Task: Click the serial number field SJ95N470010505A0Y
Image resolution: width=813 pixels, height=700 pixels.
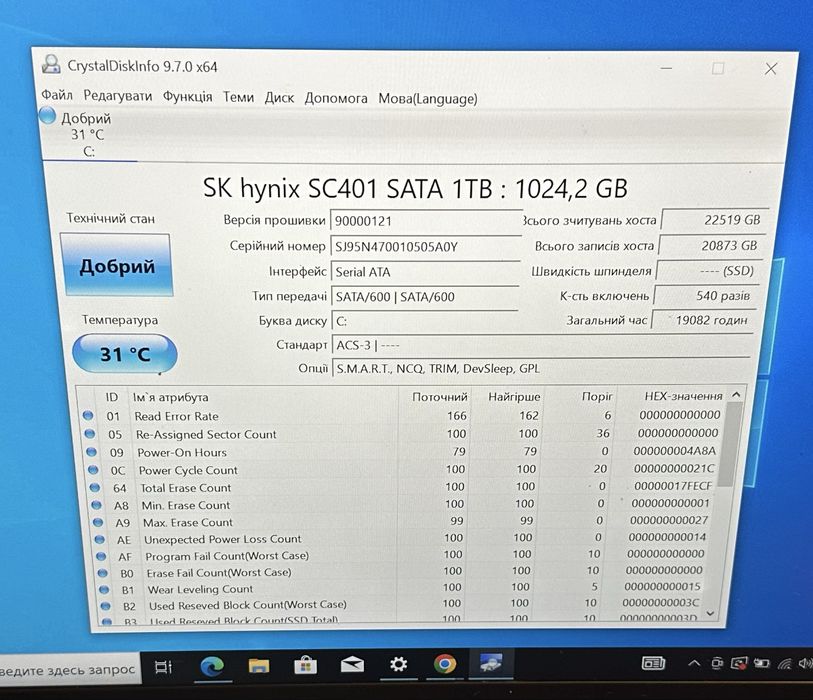Action: coord(425,246)
